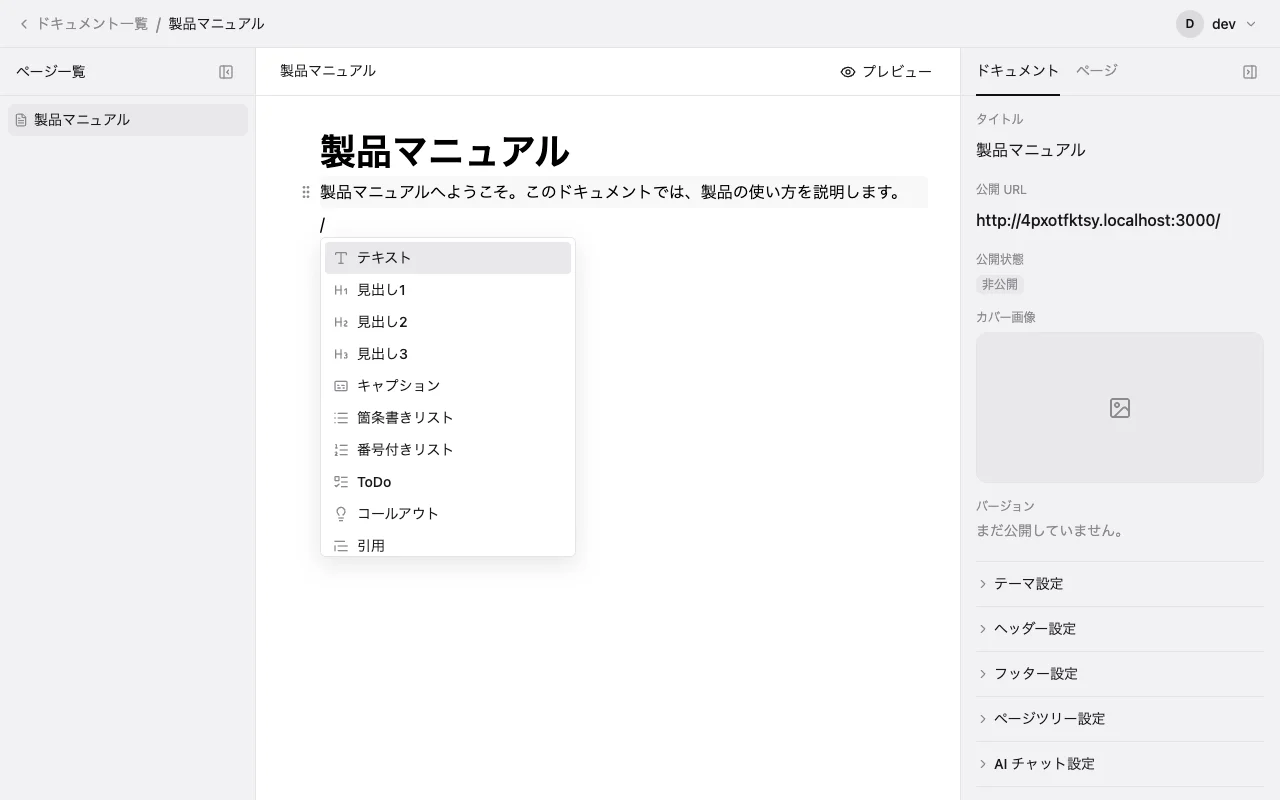Choose 引用 from the block menu
The image size is (1280, 800).
448,544
